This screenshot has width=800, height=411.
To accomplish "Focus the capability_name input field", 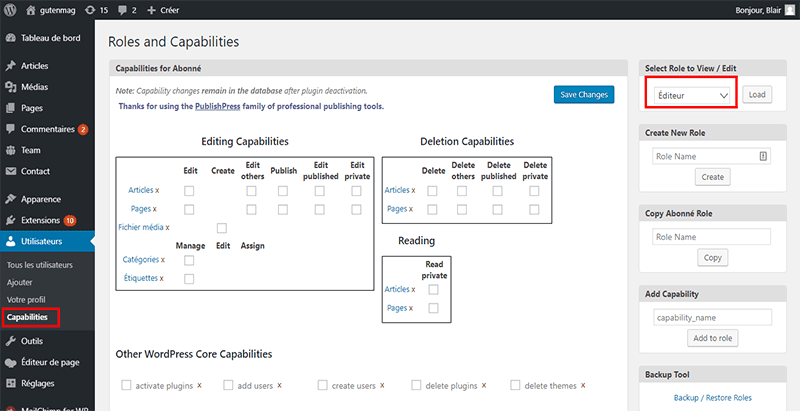I will (x=713, y=317).
